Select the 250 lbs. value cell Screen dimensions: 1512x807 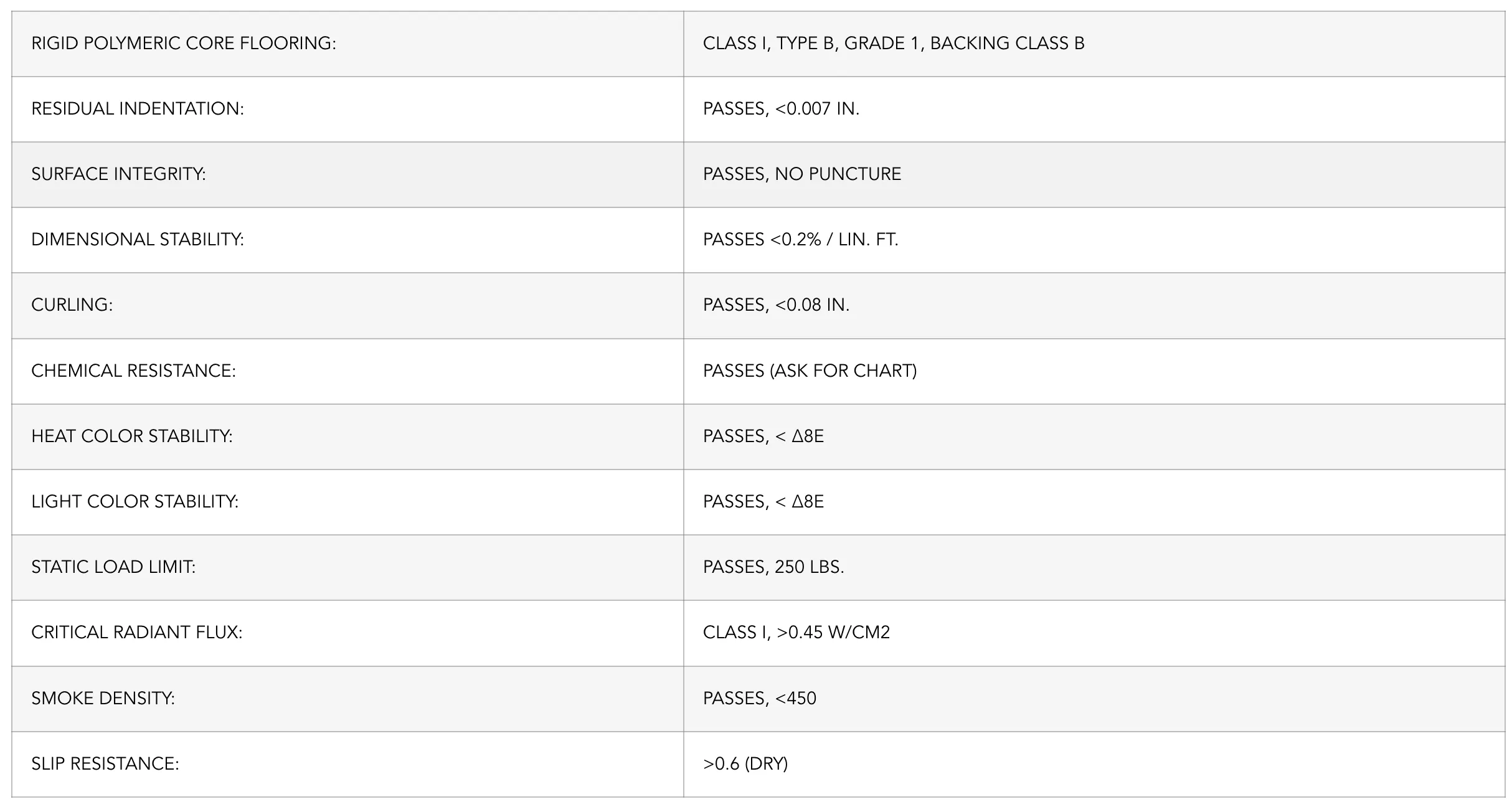point(773,567)
